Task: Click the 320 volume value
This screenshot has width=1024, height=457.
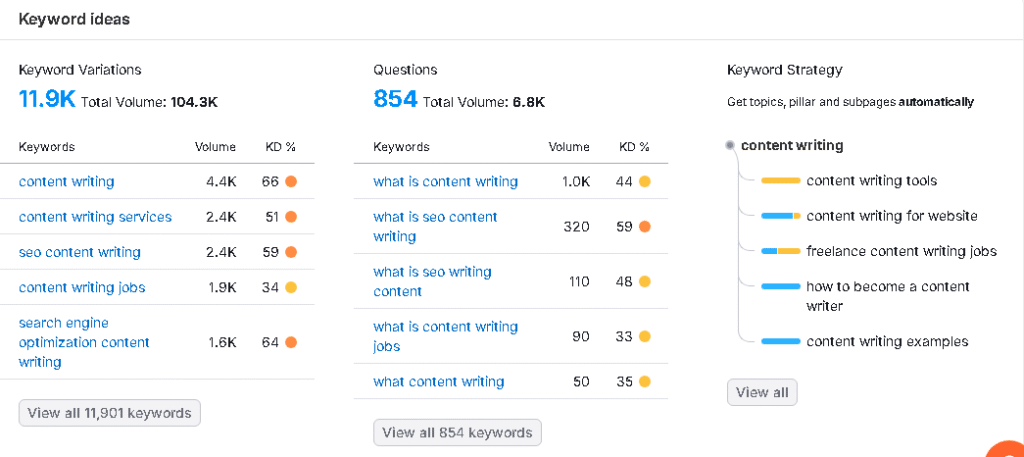Action: tap(577, 227)
